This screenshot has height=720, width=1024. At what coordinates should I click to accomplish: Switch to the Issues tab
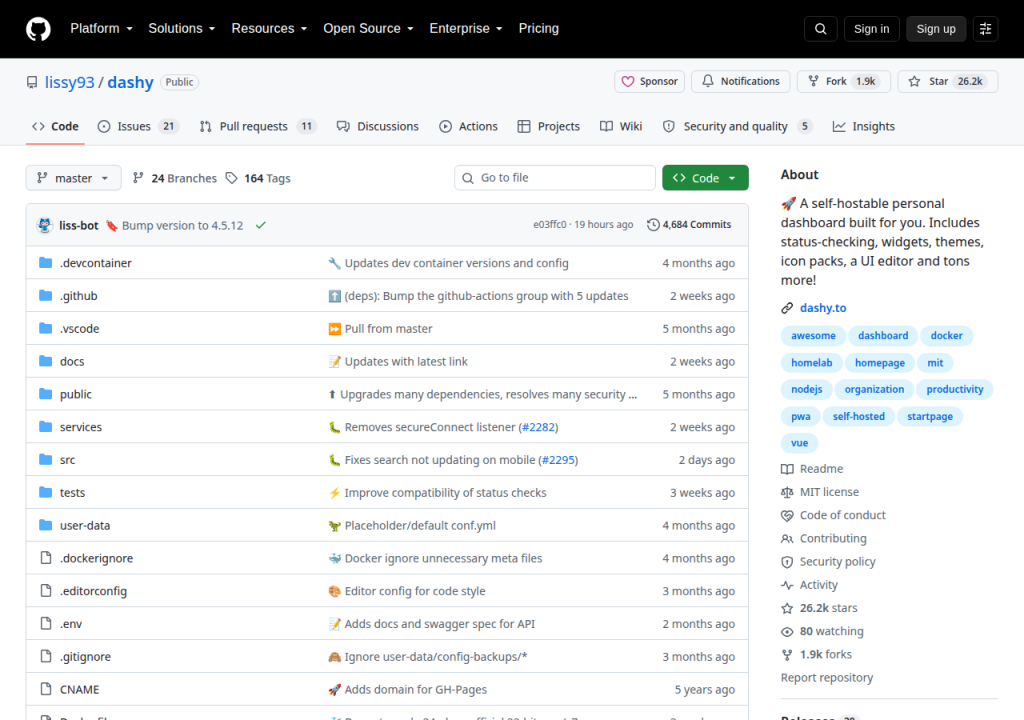(138, 127)
